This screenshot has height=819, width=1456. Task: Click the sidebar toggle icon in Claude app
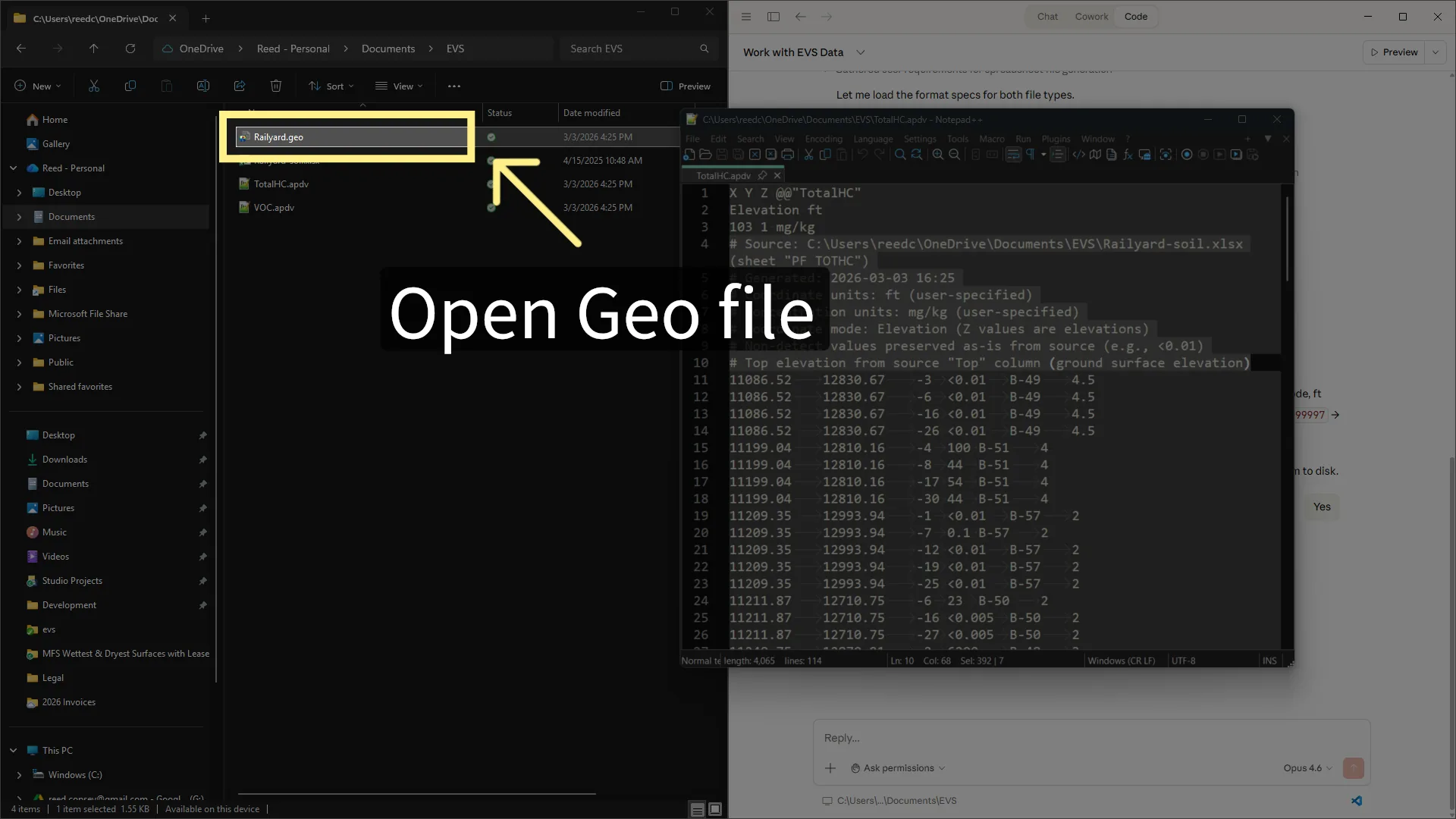[773, 17]
